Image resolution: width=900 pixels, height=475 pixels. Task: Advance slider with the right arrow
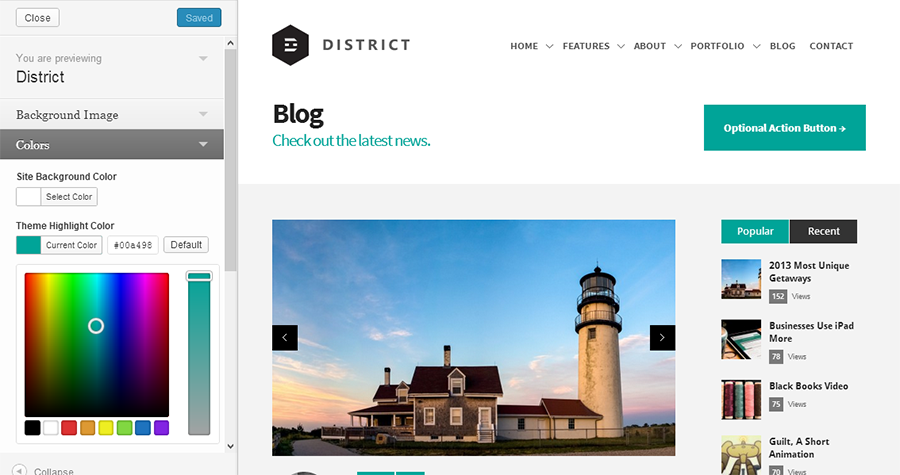point(662,338)
